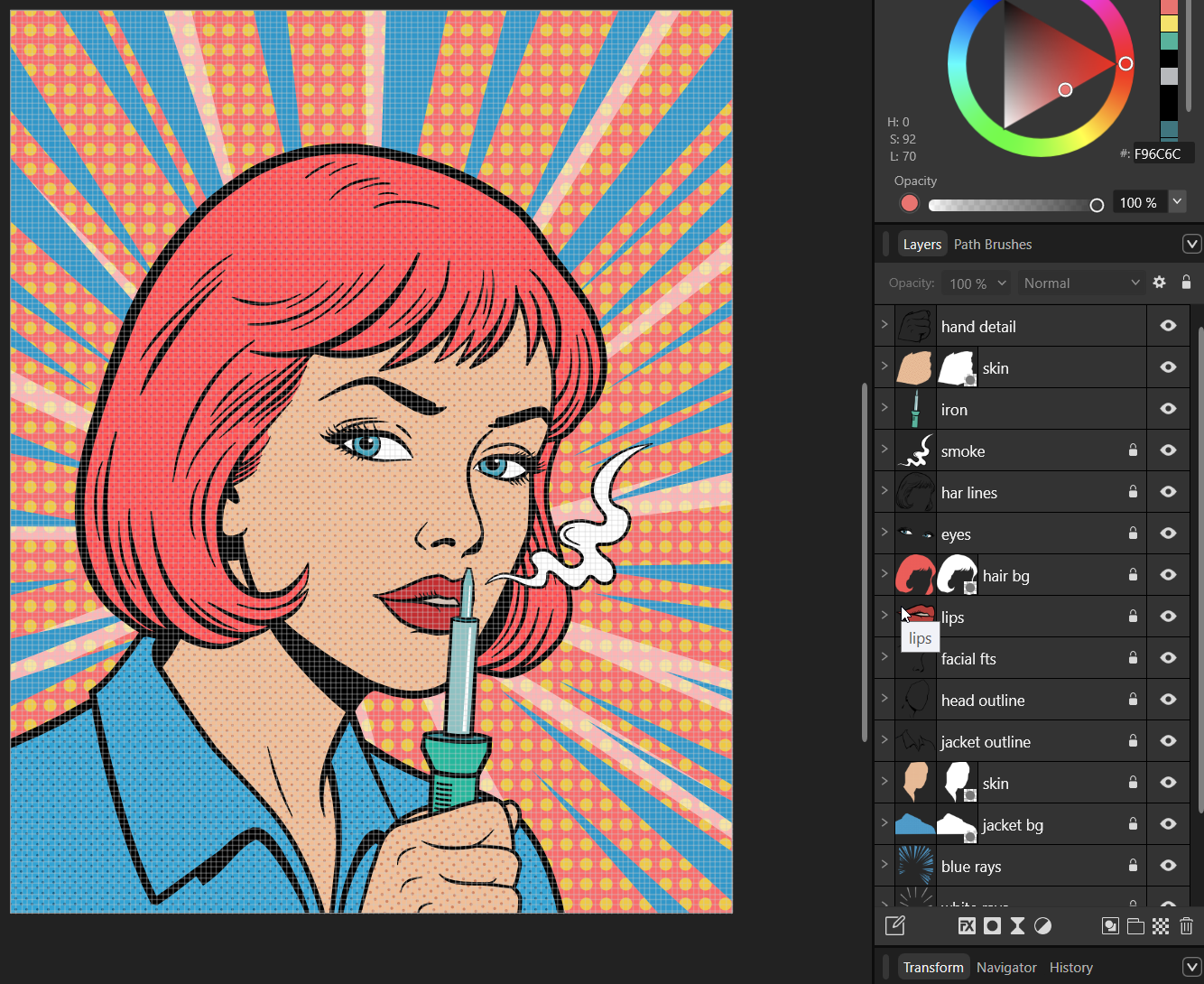This screenshot has height=984, width=1204.
Task: Select the jacket outline layer
Action: (x=986, y=742)
